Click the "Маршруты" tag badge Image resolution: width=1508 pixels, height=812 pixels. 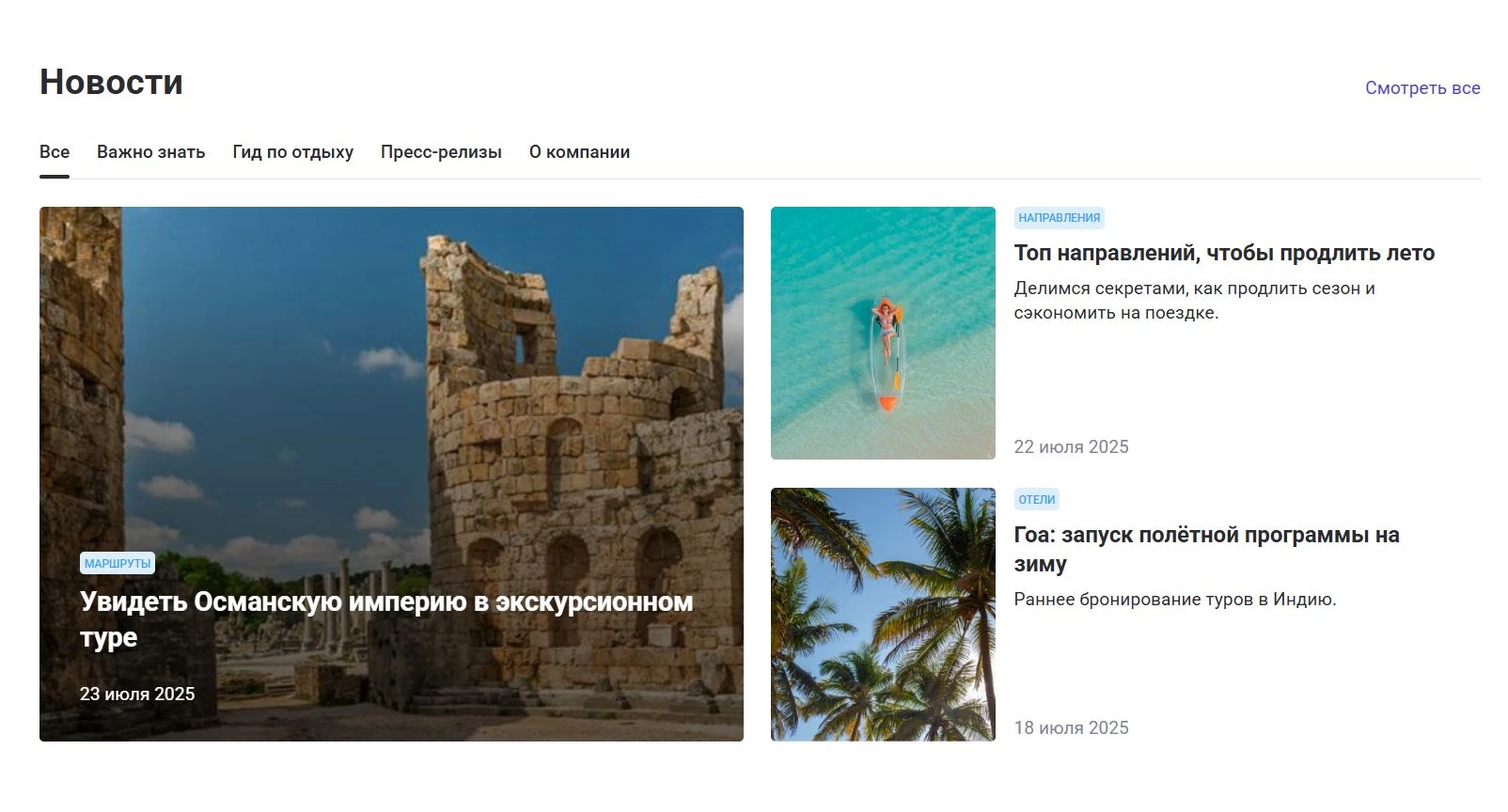(118, 564)
